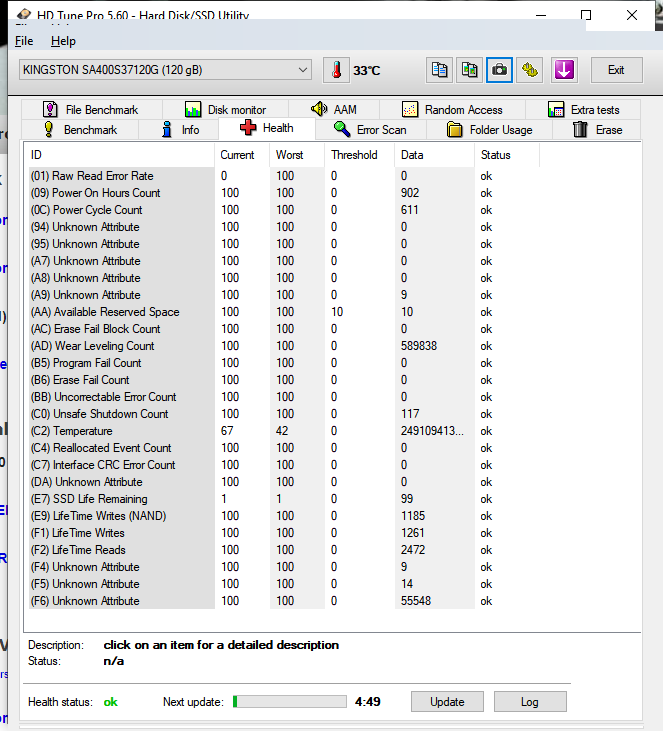Switch to the Disk monitor tab
Image resolution: width=663 pixels, height=731 pixels.
coord(226,110)
